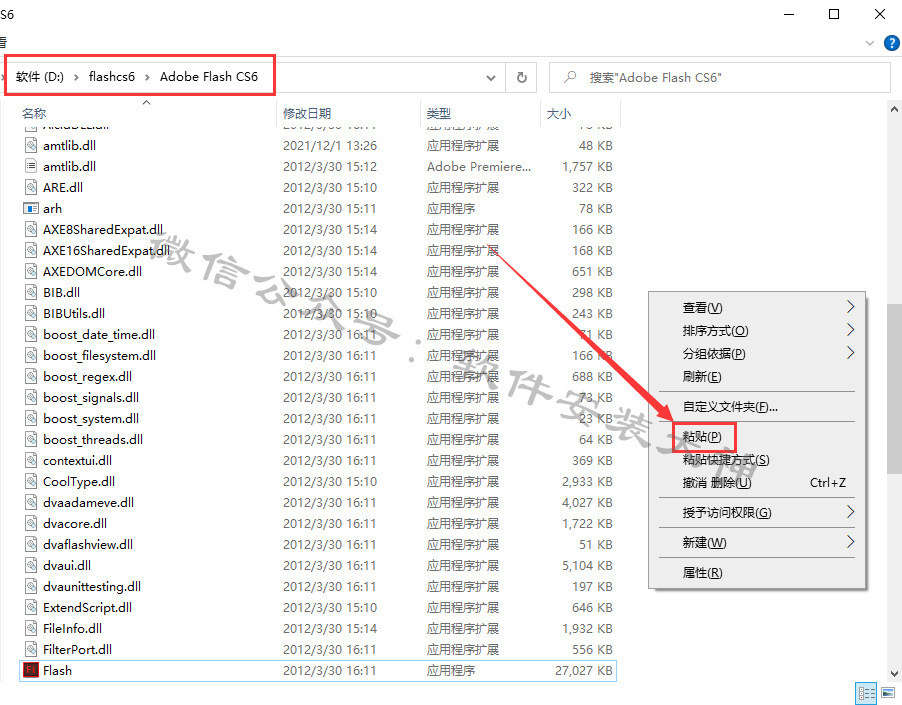
Task: Select the red Flash application icon
Action: tap(30, 670)
